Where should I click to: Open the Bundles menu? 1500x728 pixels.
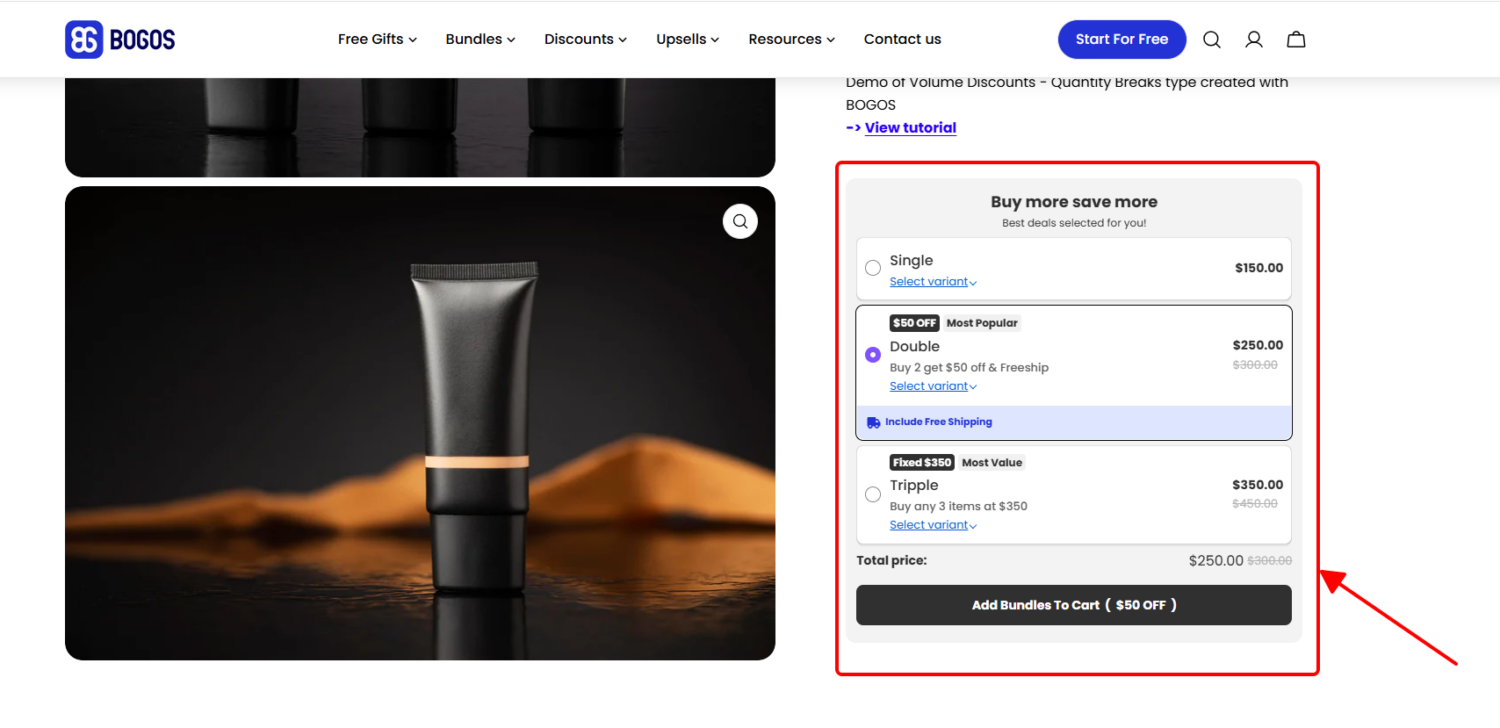pyautogui.click(x=479, y=39)
